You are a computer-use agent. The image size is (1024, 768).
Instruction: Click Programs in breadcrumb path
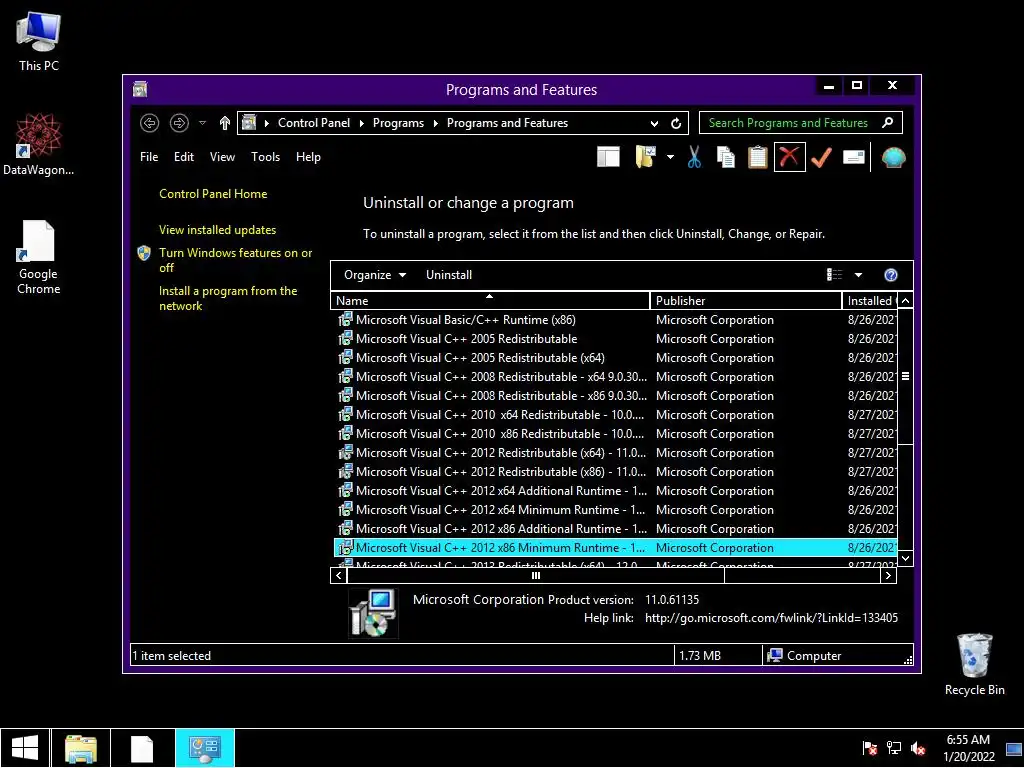coord(398,123)
